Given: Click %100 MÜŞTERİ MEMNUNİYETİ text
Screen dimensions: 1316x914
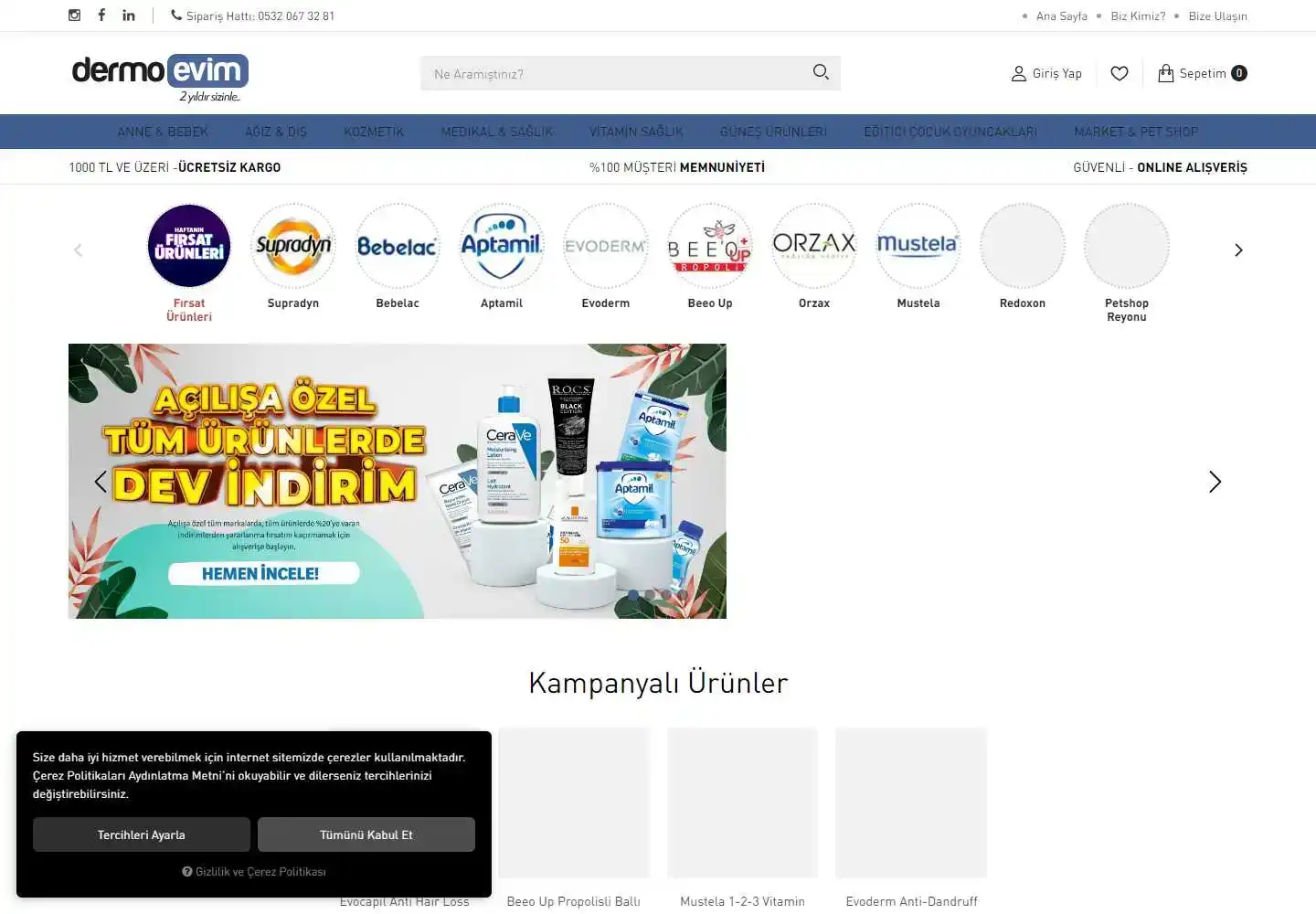Looking at the screenshot, I should coord(677,167).
